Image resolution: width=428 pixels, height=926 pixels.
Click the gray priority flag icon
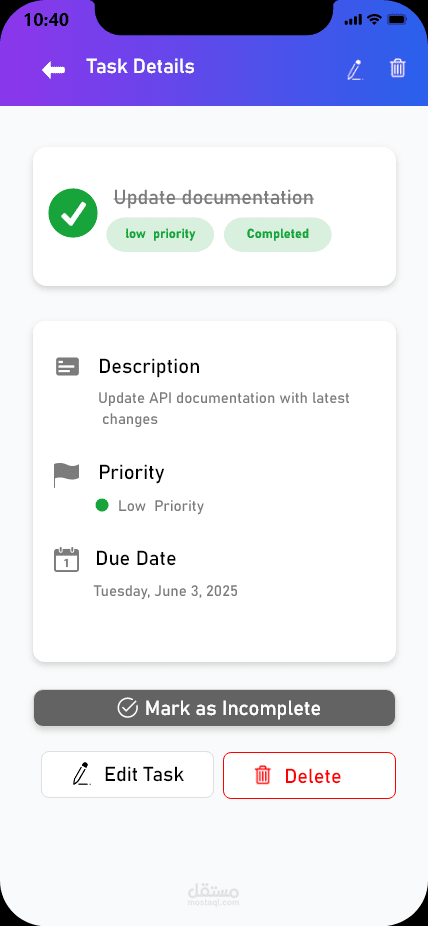tap(66, 475)
